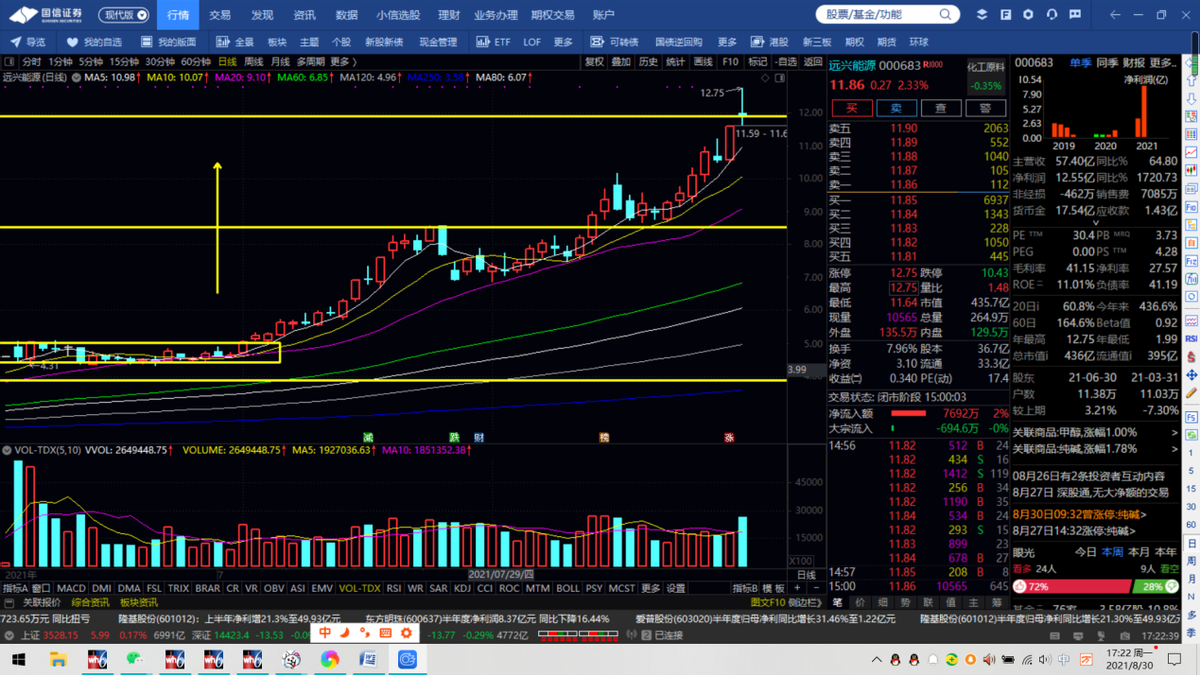Switch chart to 周线 weekly period
The height and width of the screenshot is (675, 1200).
click(x=254, y=62)
